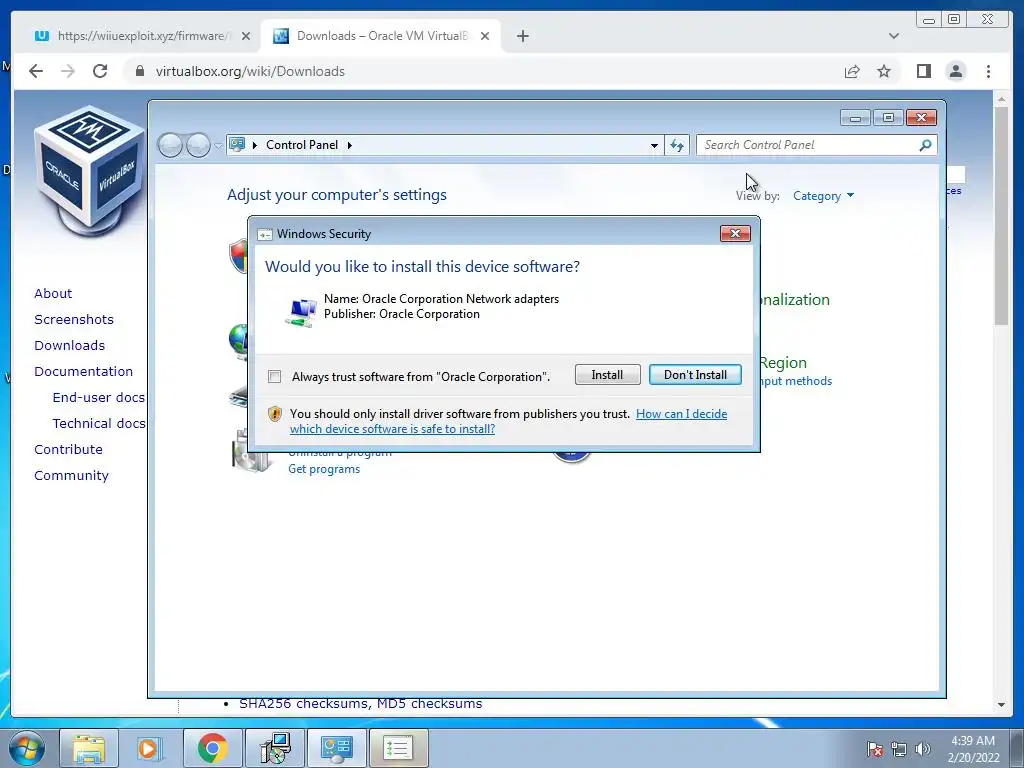This screenshot has width=1024, height=768.
Task: Click the VirtualBox cube logo
Action: 90,173
